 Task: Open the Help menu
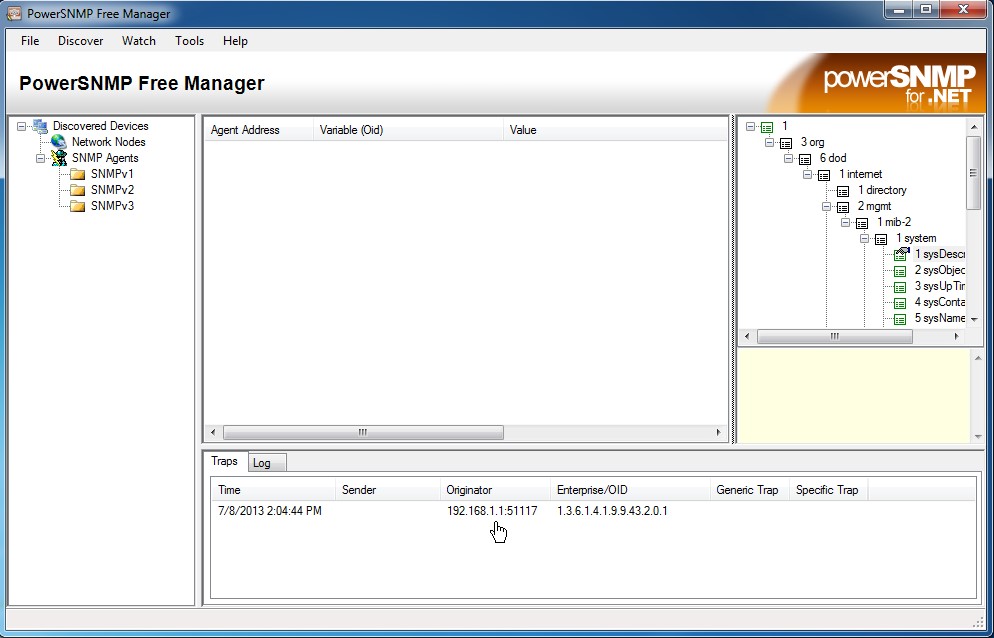coord(235,41)
